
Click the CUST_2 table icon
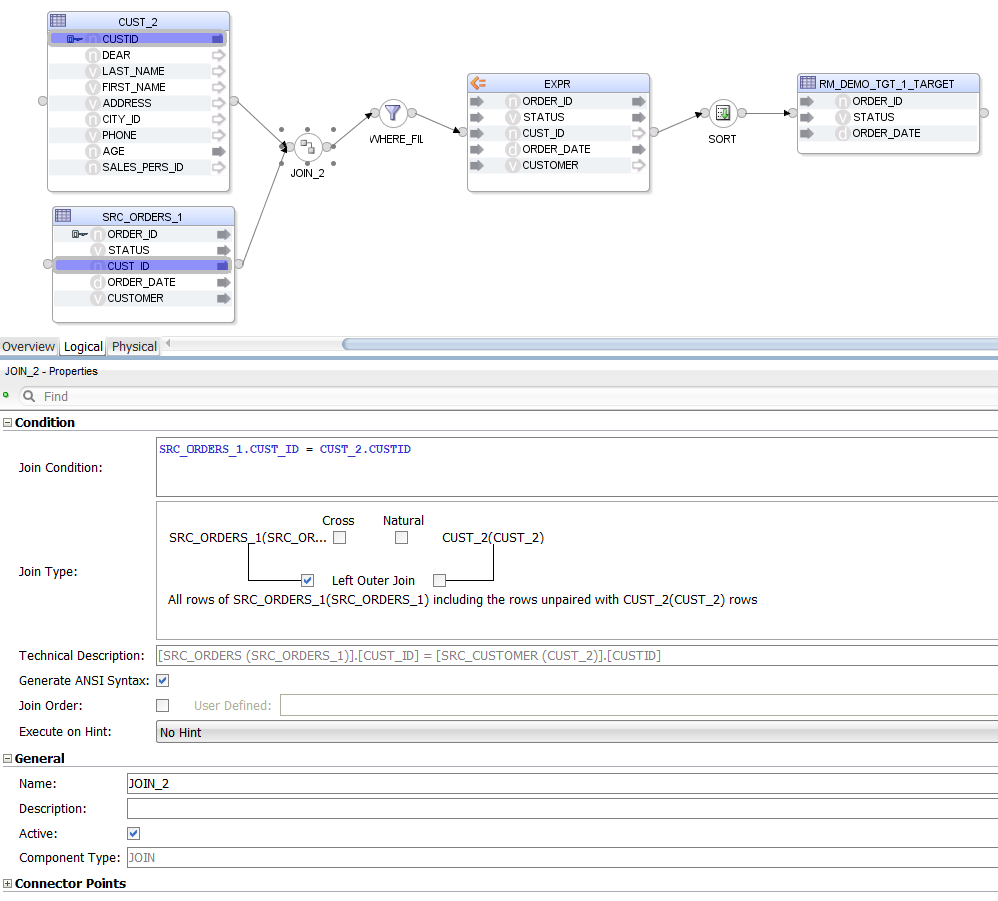point(58,20)
